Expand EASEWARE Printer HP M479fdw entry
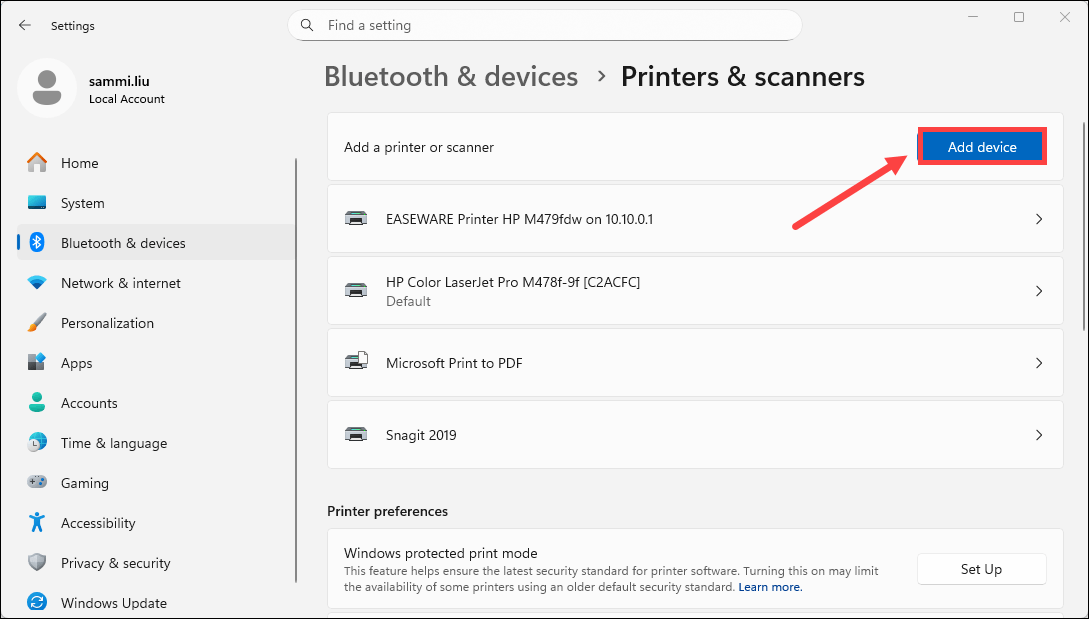 click(1038, 219)
